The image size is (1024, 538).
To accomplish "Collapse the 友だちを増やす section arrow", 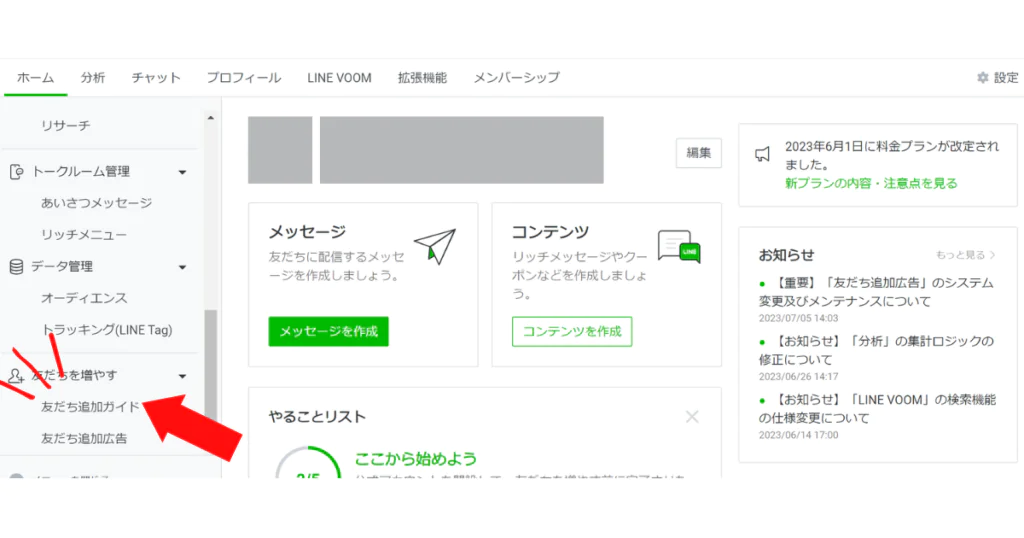I will point(182,376).
